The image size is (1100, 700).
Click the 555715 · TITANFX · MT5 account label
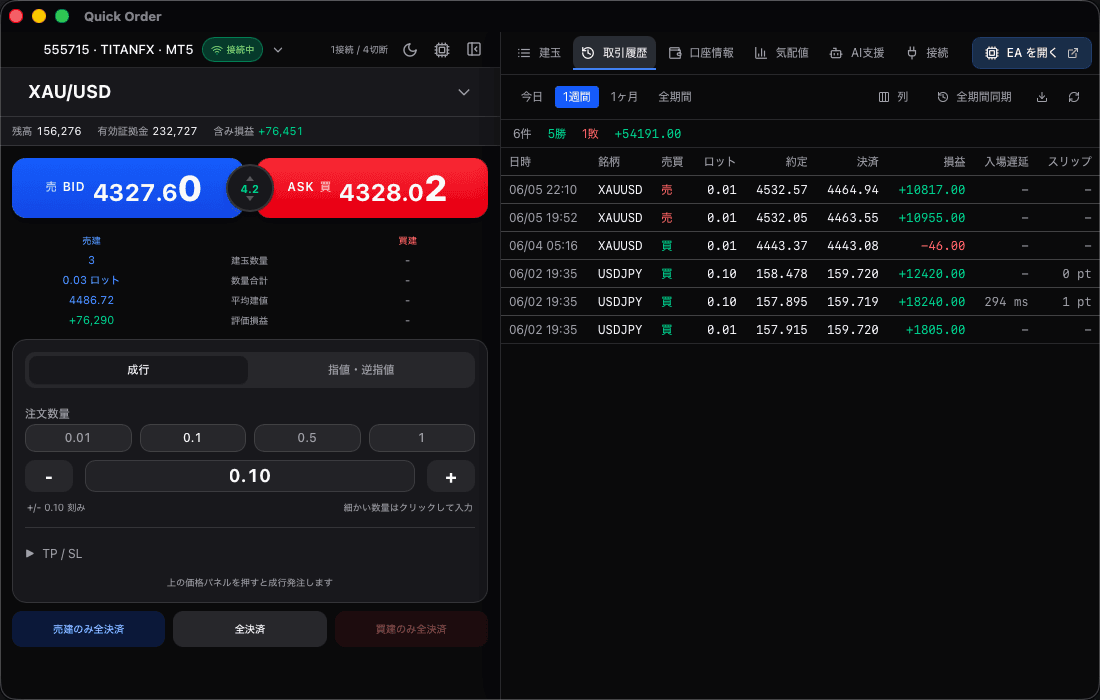coord(118,50)
